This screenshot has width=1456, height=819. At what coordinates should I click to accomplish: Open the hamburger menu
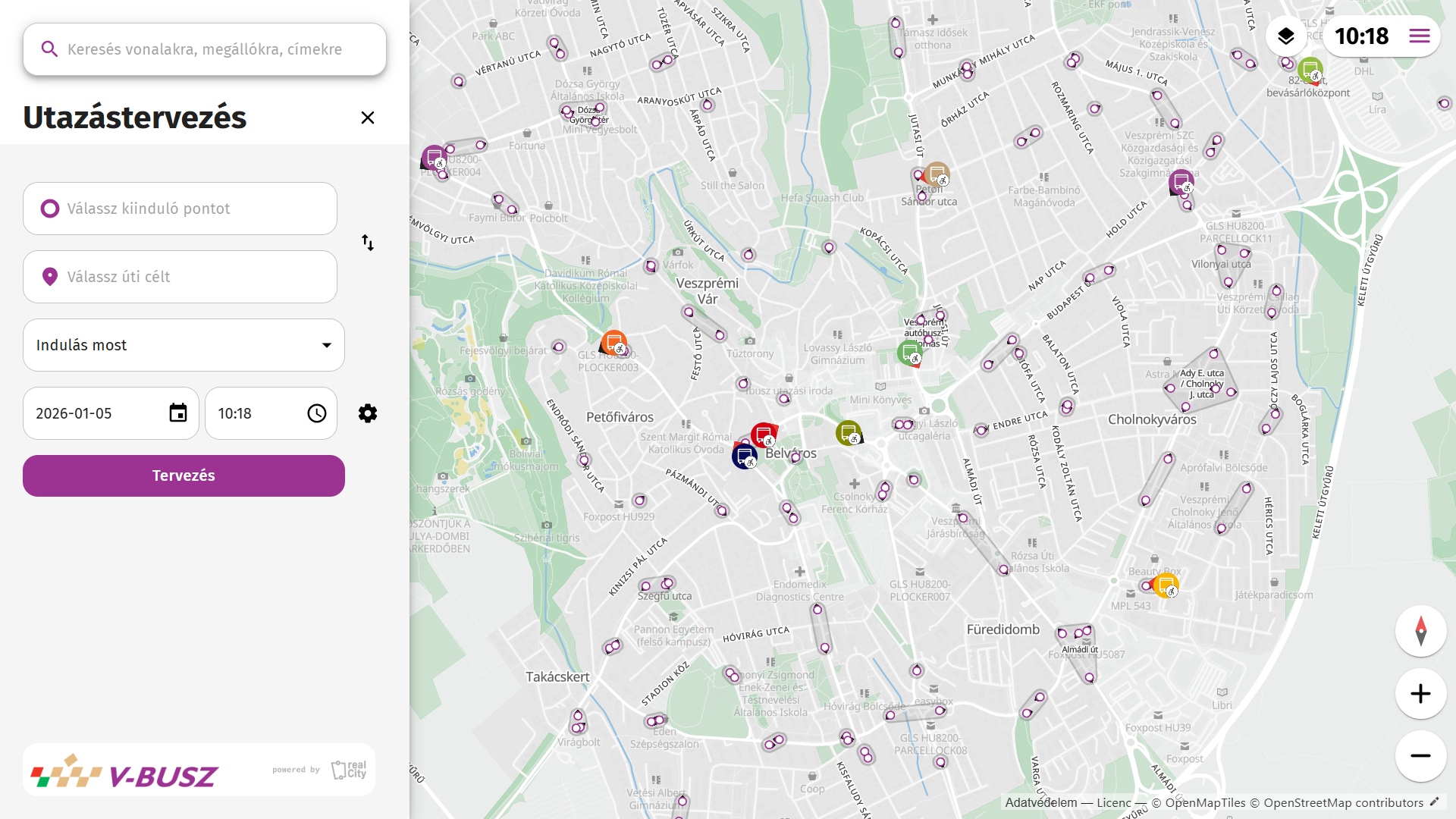[x=1420, y=36]
